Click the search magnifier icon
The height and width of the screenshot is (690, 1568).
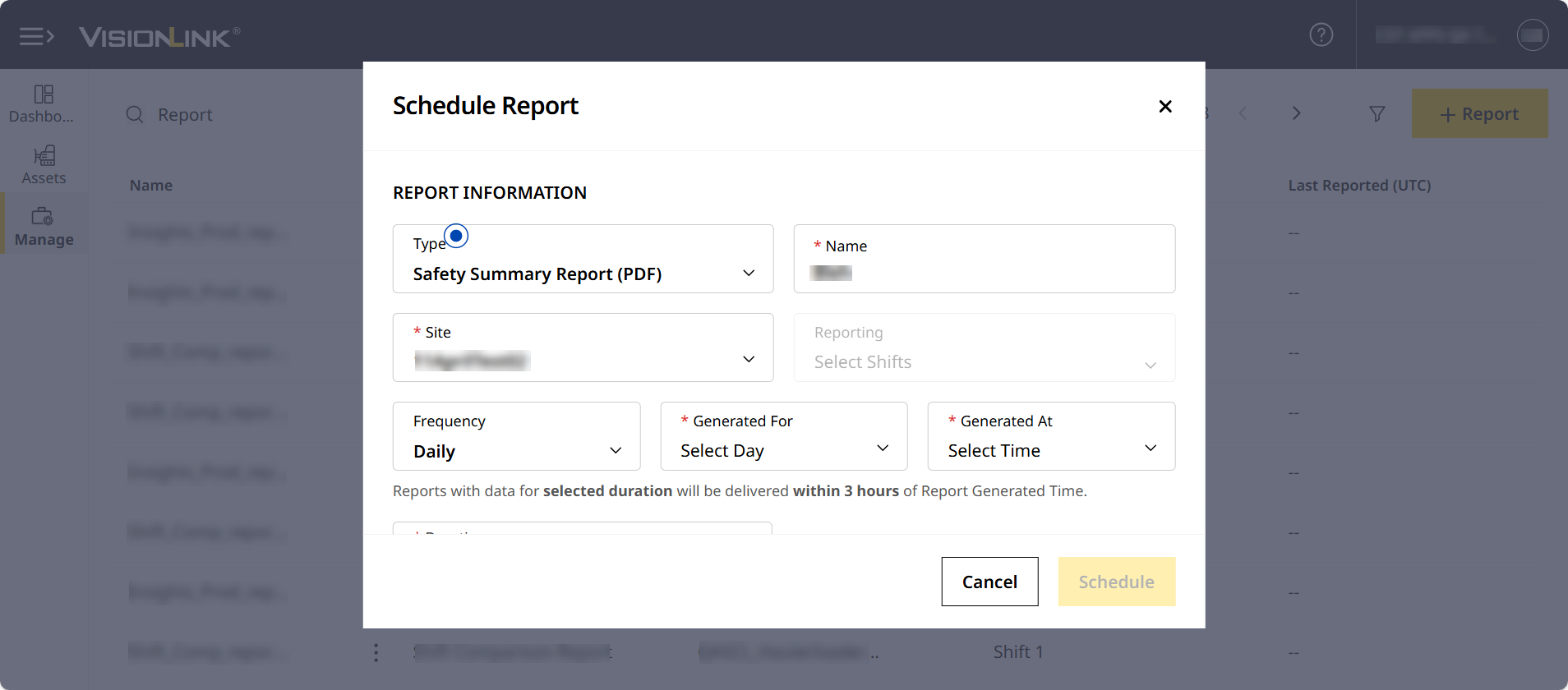135,114
